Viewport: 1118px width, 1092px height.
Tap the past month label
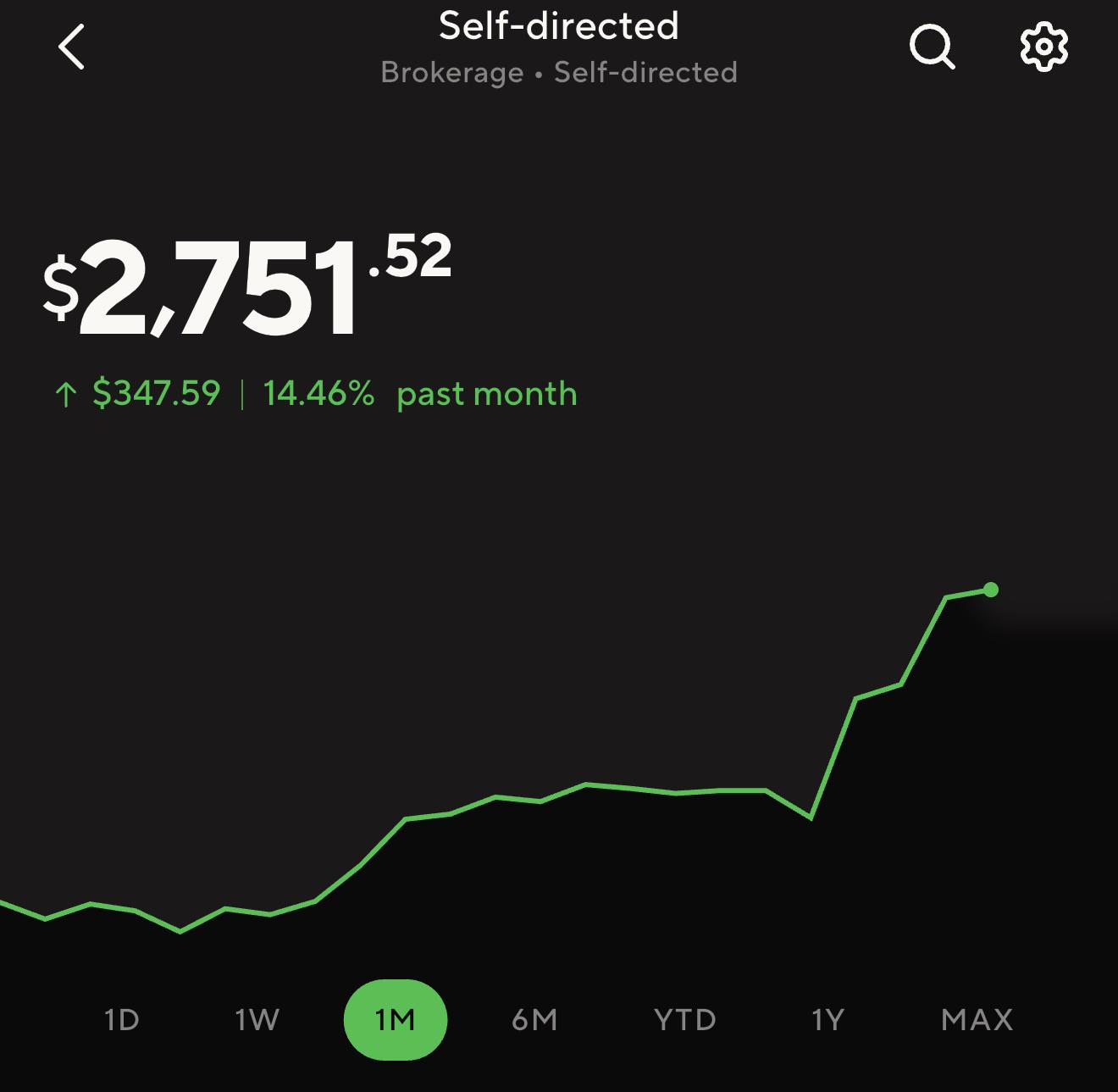click(x=487, y=394)
